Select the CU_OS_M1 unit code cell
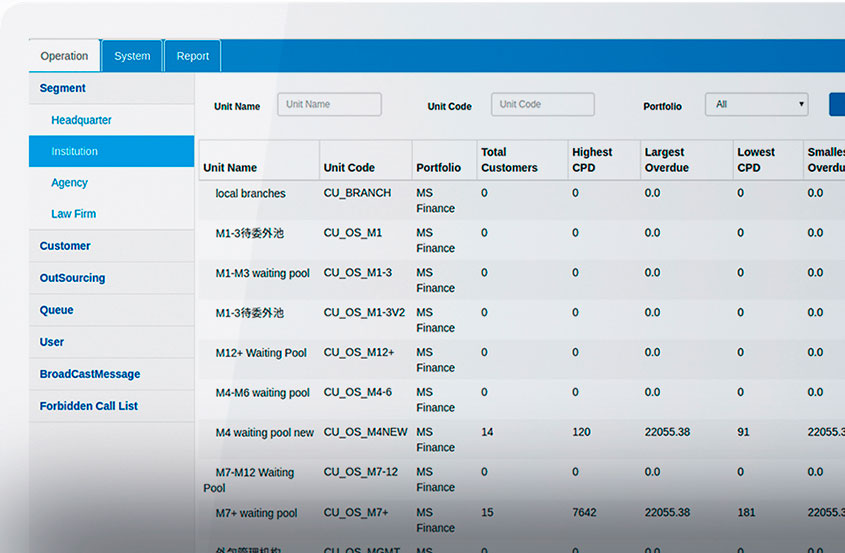The height and width of the screenshot is (553, 845). 353,233
